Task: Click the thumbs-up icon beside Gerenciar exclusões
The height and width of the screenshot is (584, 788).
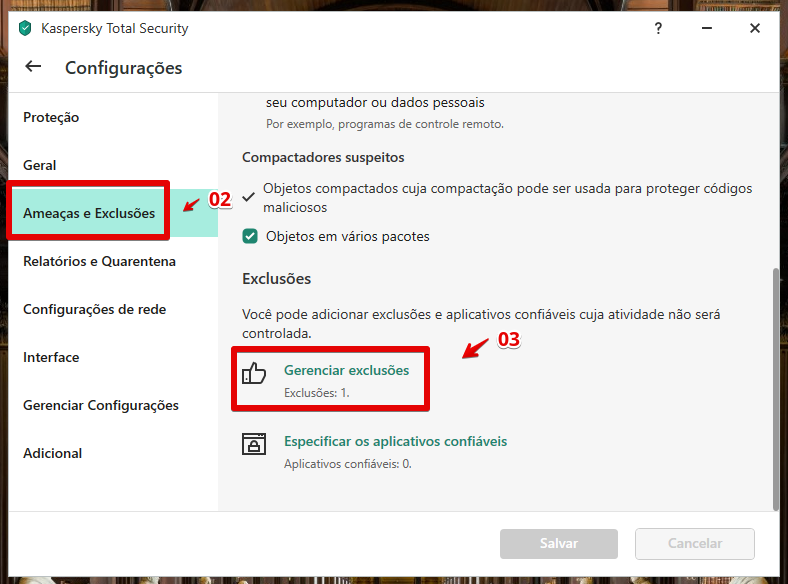Action: [254, 373]
